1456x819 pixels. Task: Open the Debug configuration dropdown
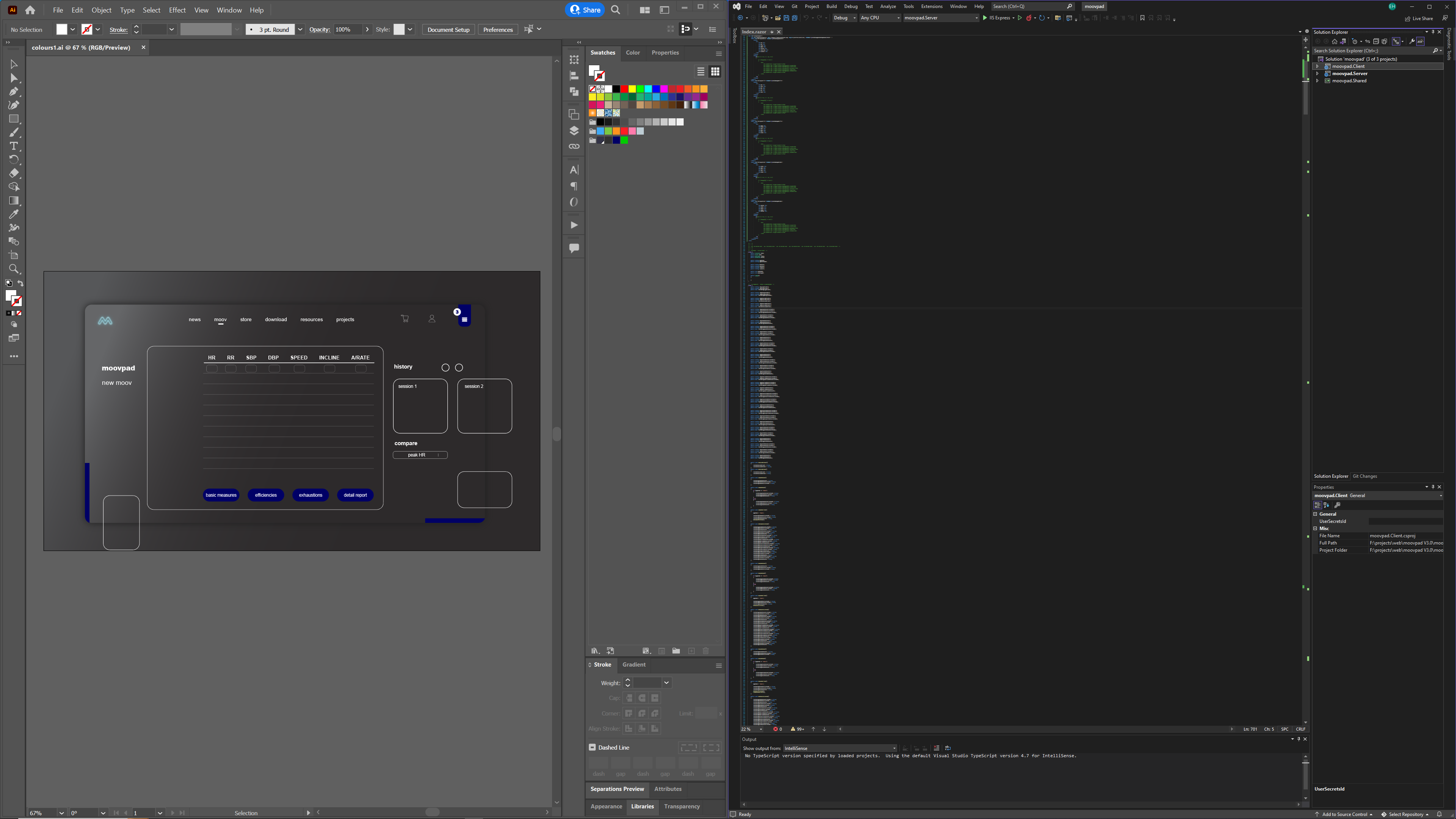[x=844, y=18]
